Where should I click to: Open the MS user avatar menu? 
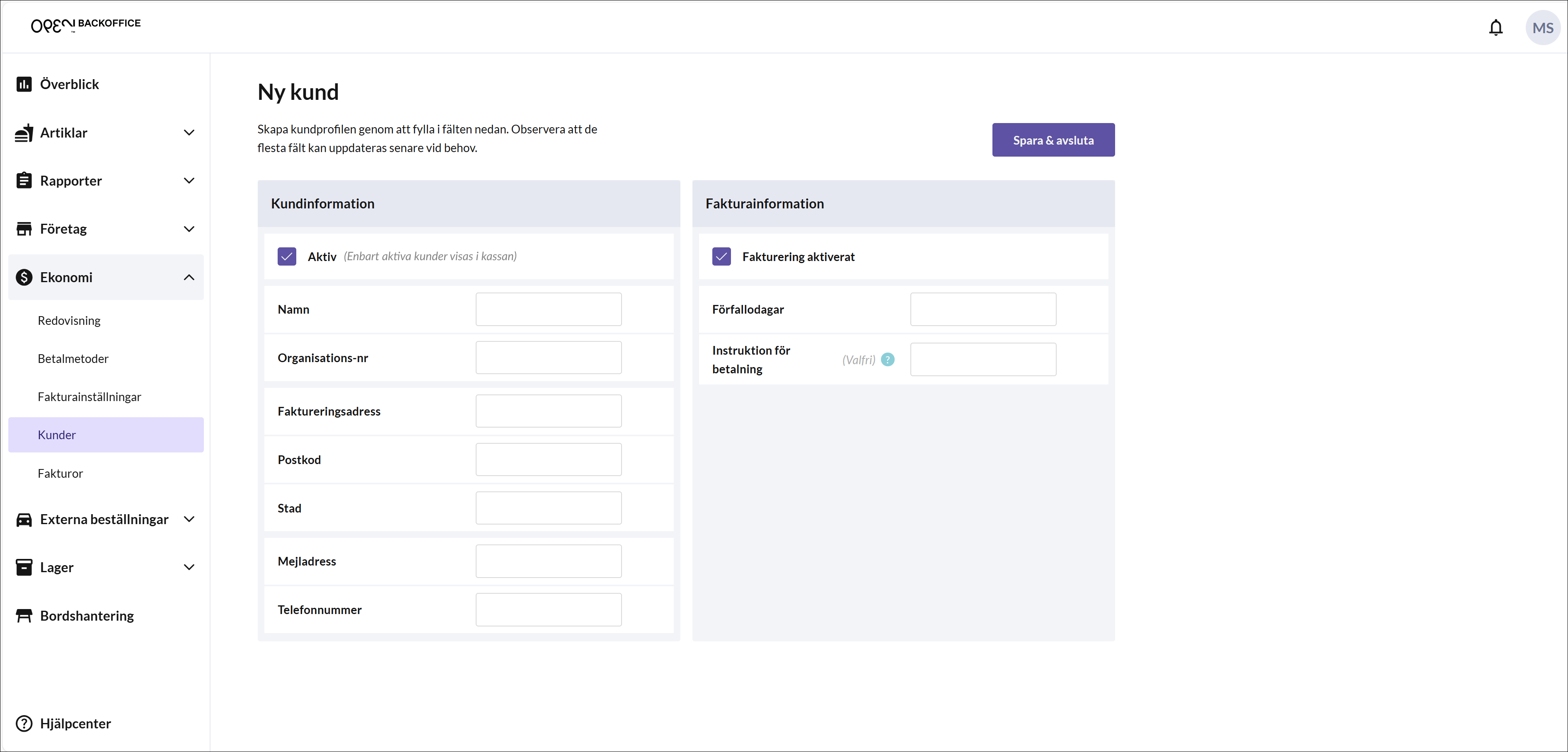(1542, 28)
